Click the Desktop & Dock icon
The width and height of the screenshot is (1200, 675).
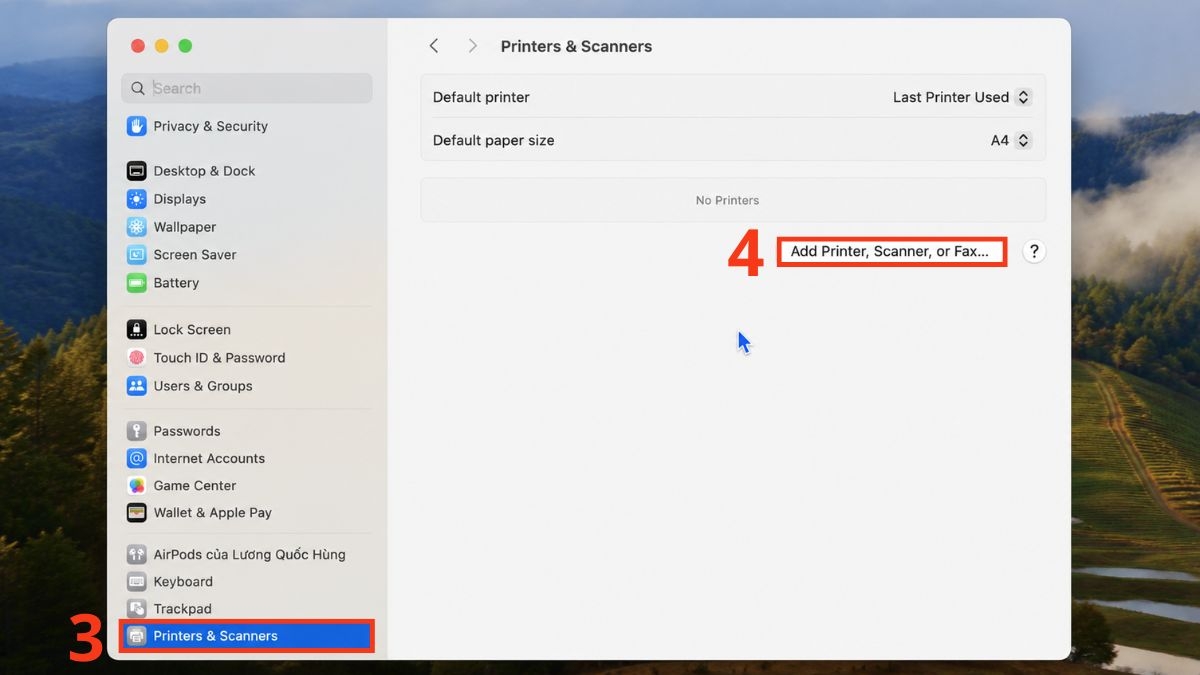coord(137,171)
